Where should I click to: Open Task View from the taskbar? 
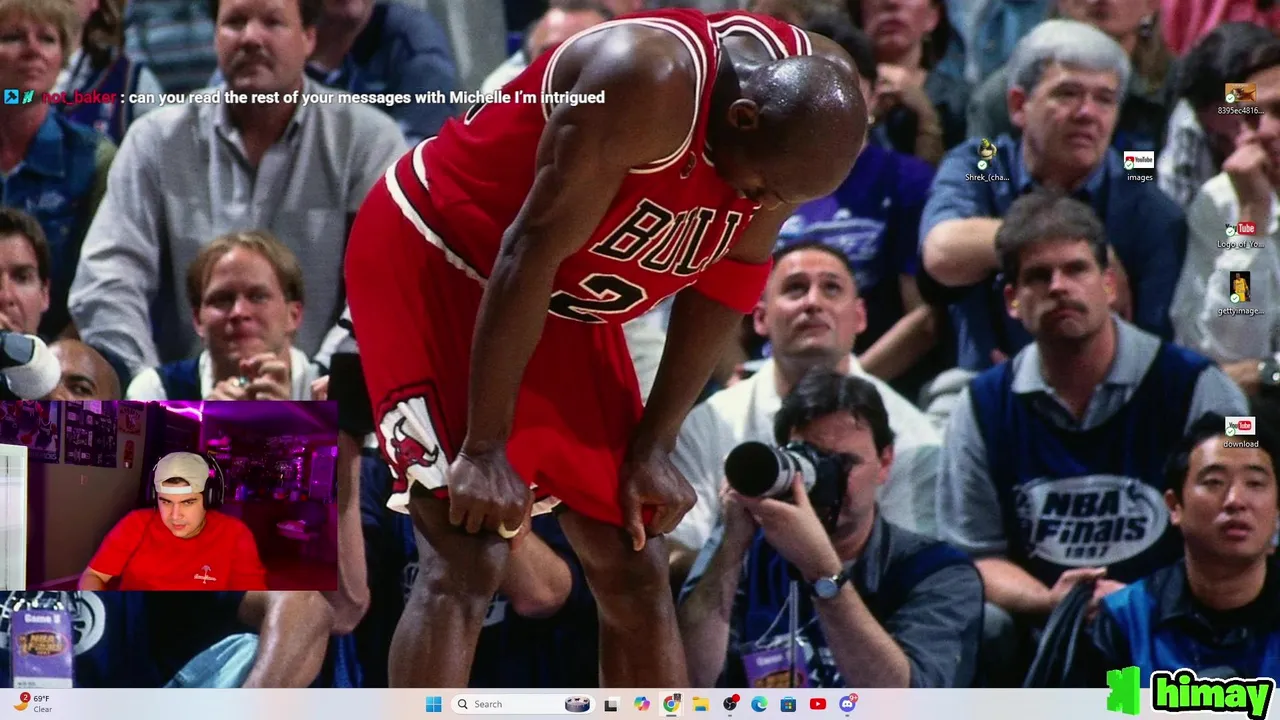611,704
